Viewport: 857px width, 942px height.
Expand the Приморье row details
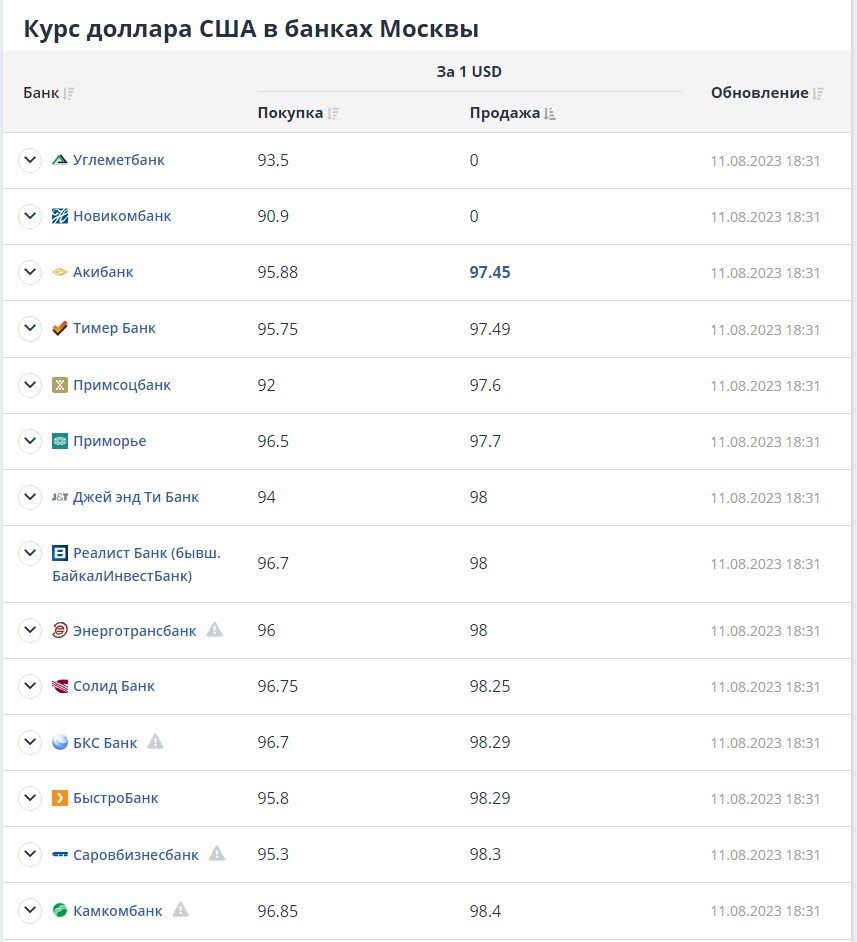pyautogui.click(x=30, y=441)
